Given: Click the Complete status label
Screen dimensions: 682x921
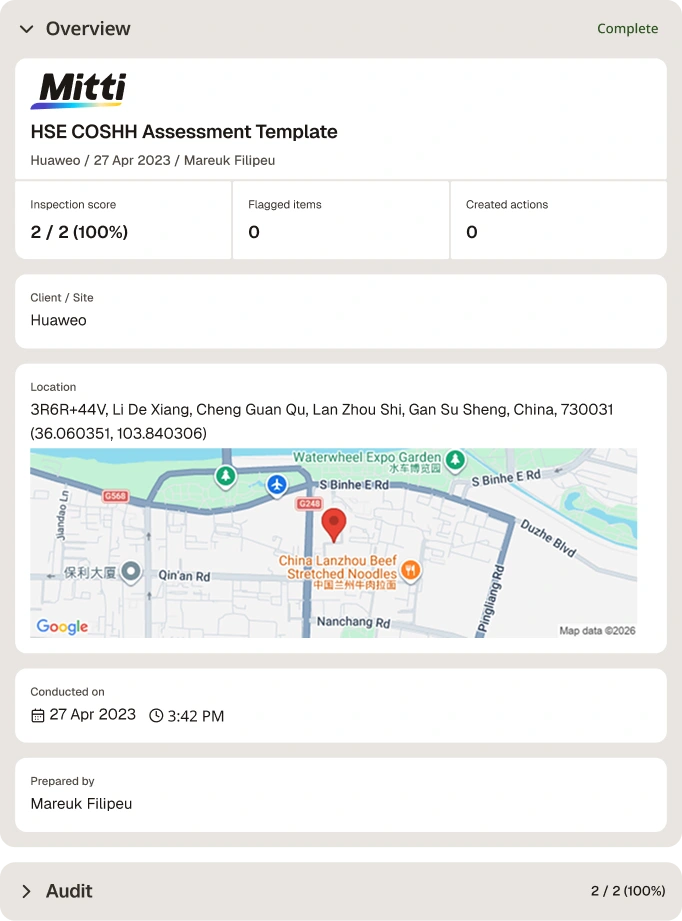Looking at the screenshot, I should point(627,29).
